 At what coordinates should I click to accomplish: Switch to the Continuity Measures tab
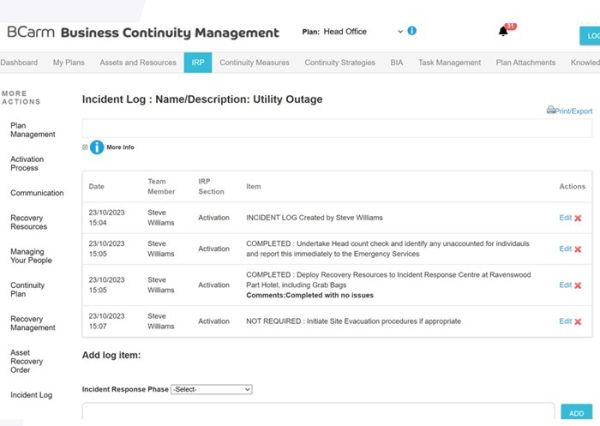pos(254,62)
